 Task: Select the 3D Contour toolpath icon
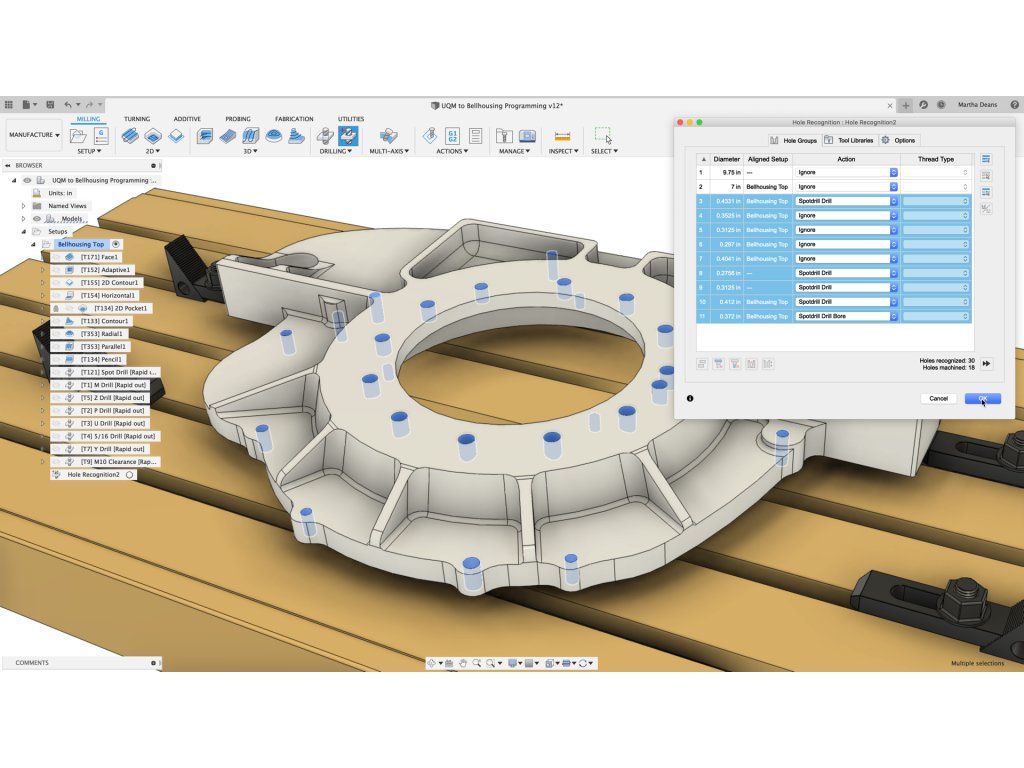tap(296, 136)
